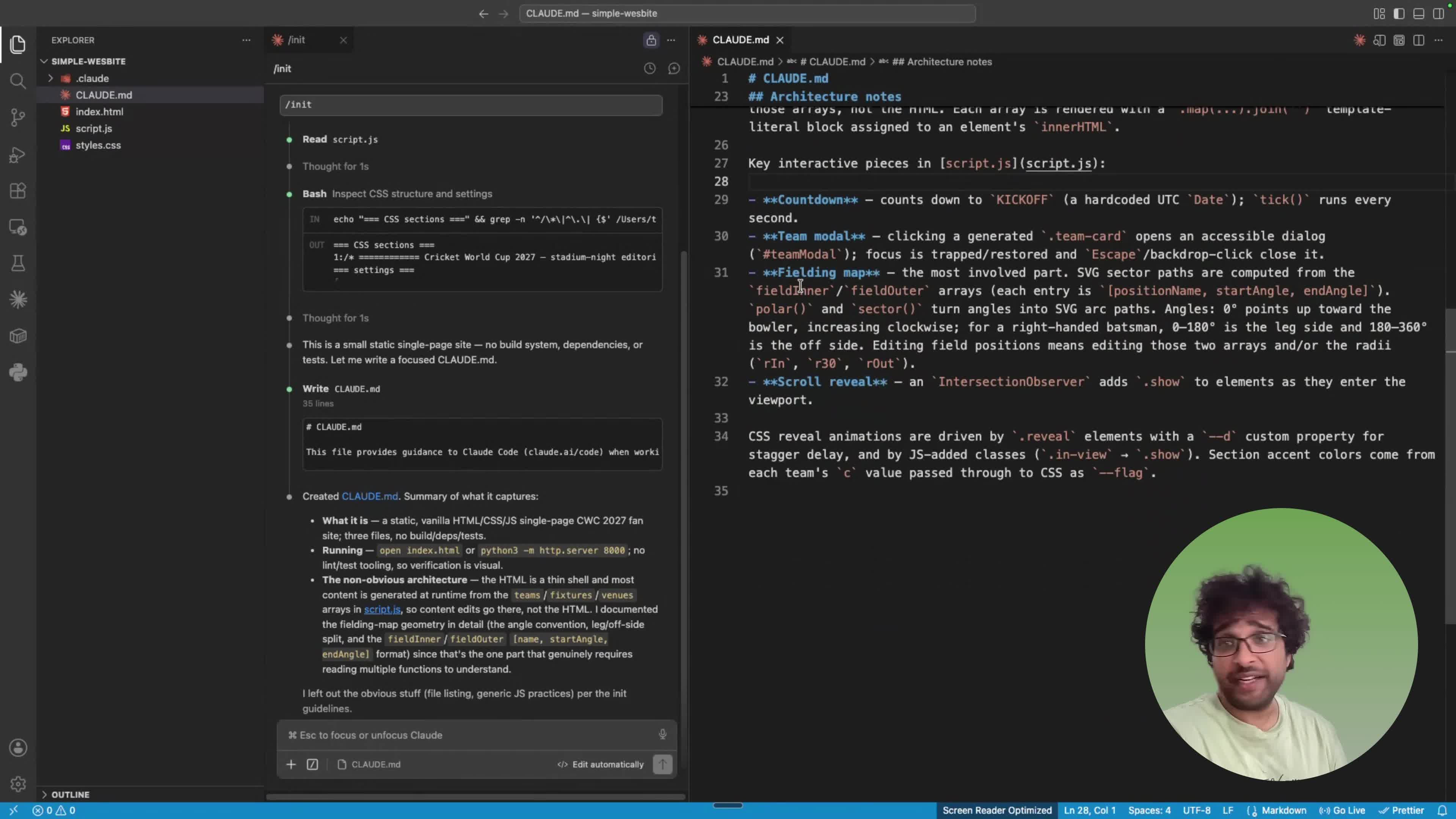Open the Python extension icon in activity bar
Image resolution: width=1456 pixels, height=819 pixels.
click(18, 372)
